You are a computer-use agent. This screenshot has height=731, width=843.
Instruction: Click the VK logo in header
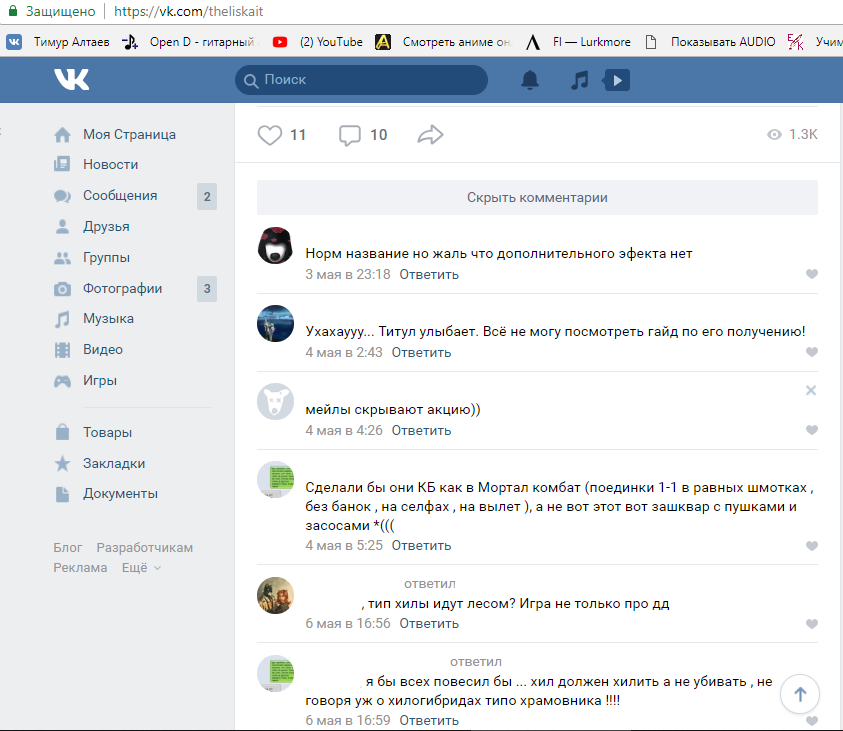coord(71,80)
